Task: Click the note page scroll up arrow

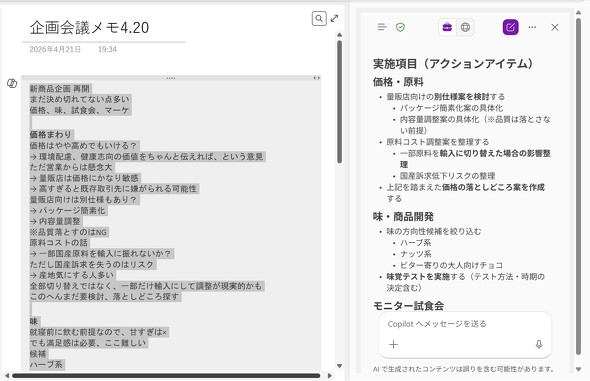Action: [339, 35]
